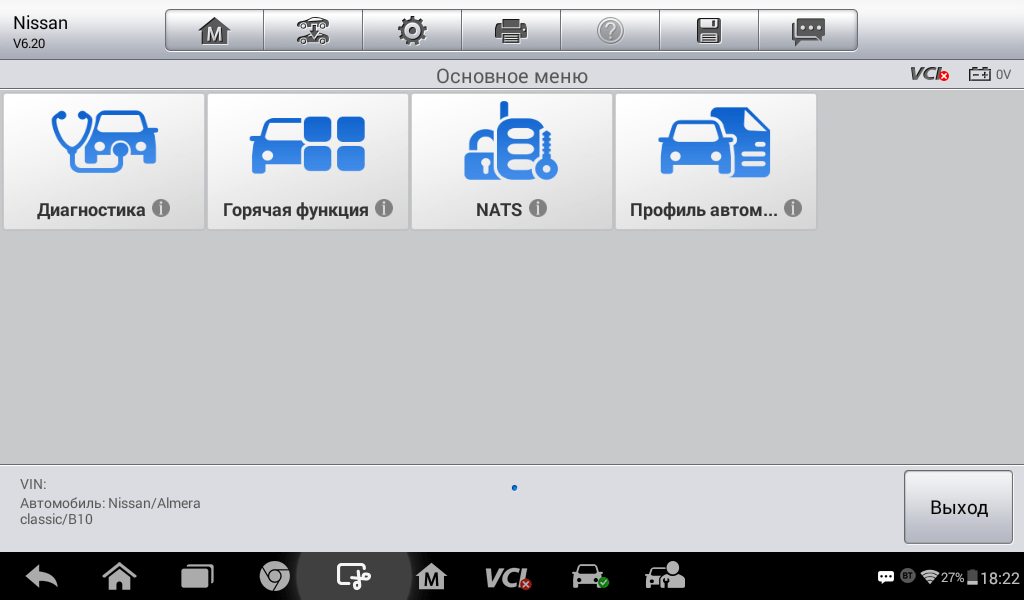Image resolution: width=1024 pixels, height=600 pixels.
Task: Launch Chrome browser from bottom bar
Action: (x=275, y=577)
